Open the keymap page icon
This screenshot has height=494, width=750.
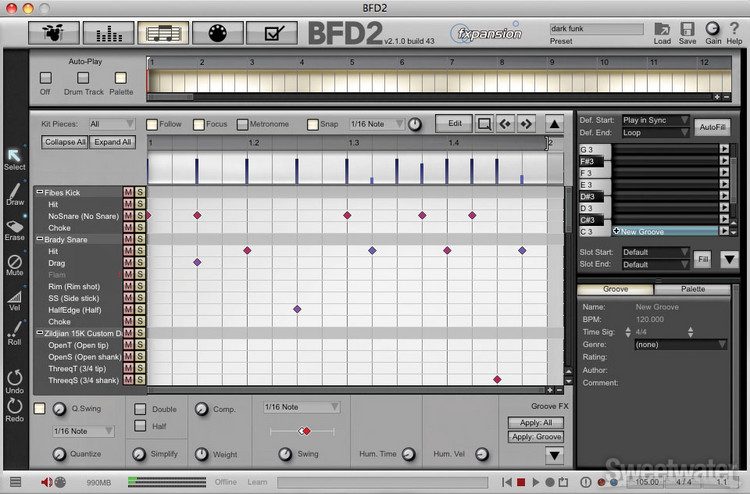pos(217,33)
